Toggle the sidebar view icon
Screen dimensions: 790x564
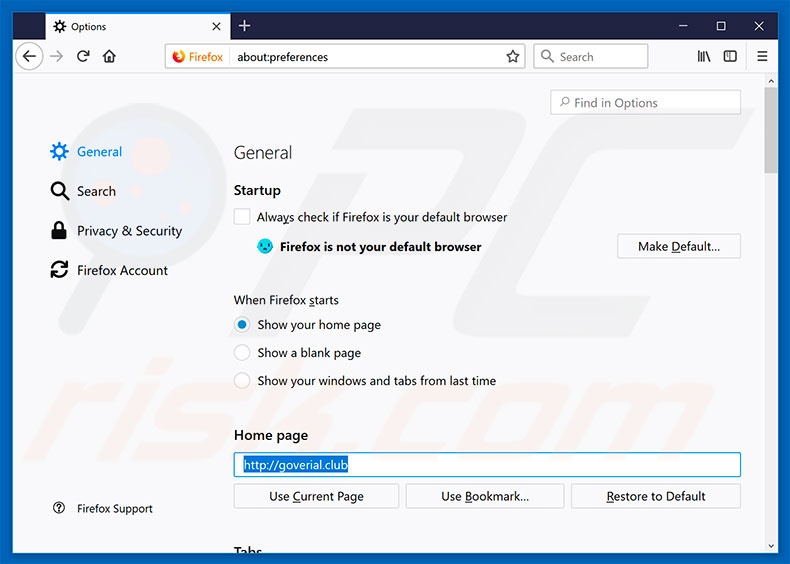[x=730, y=56]
